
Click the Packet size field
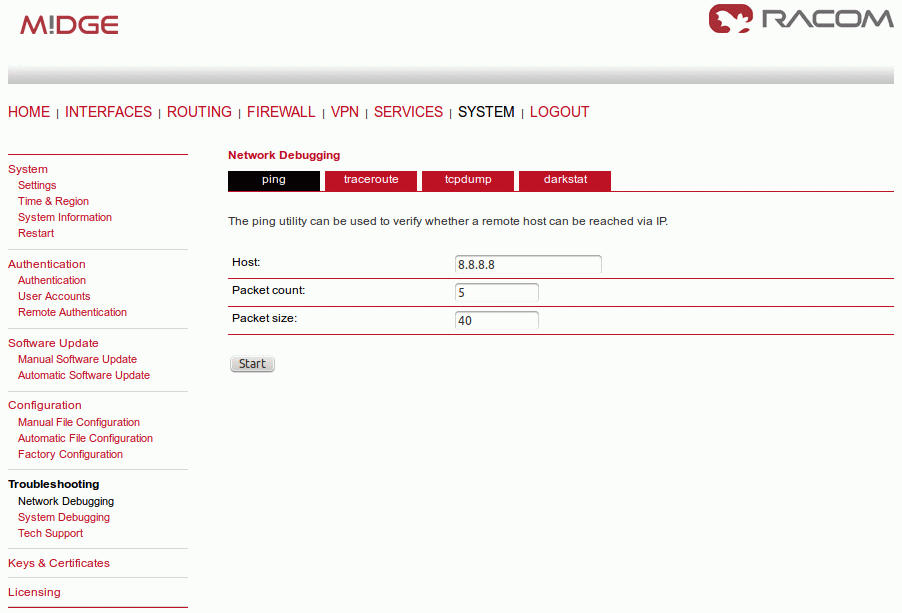click(496, 320)
